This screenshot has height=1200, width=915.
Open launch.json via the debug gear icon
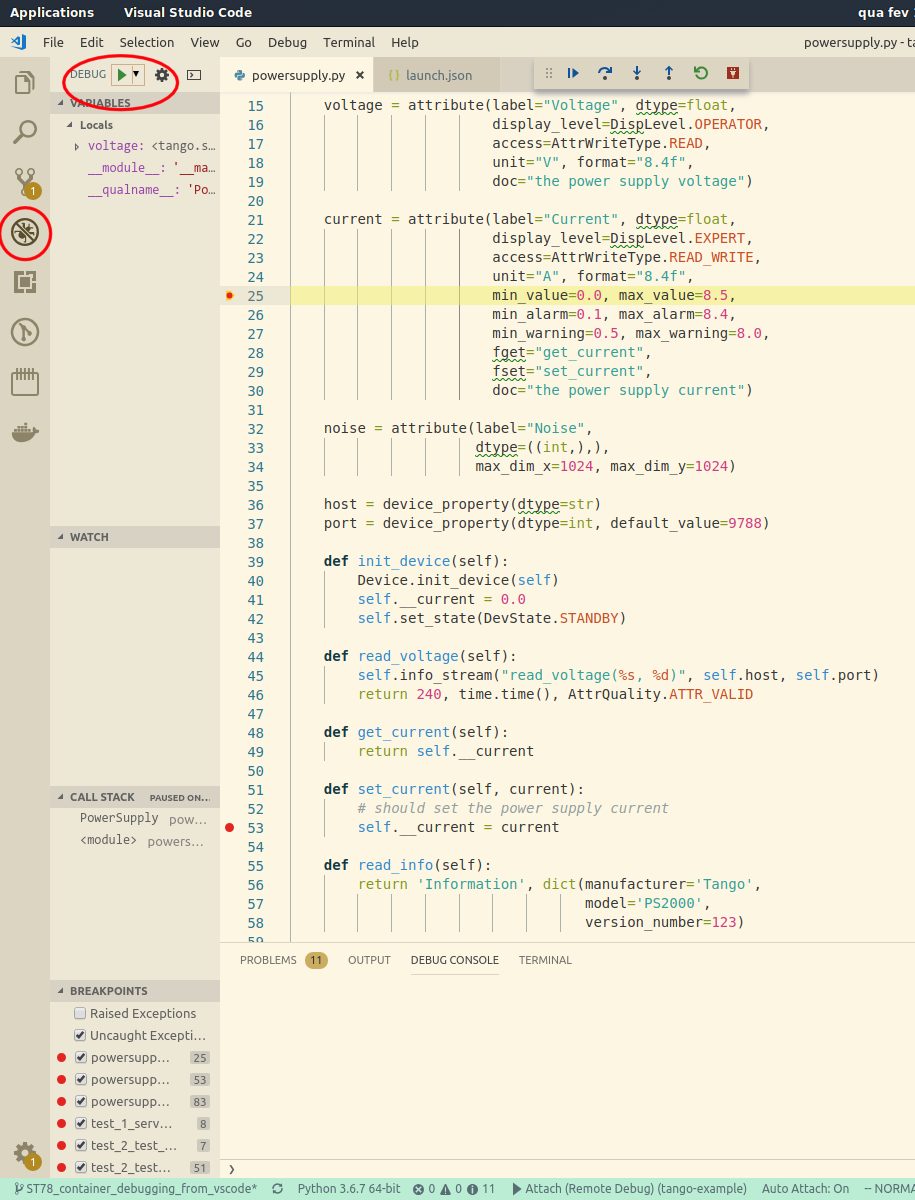click(x=162, y=74)
